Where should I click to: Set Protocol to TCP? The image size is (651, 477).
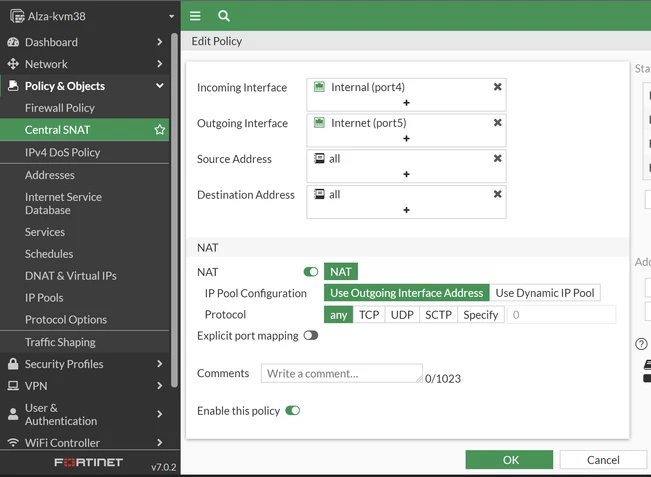point(369,315)
